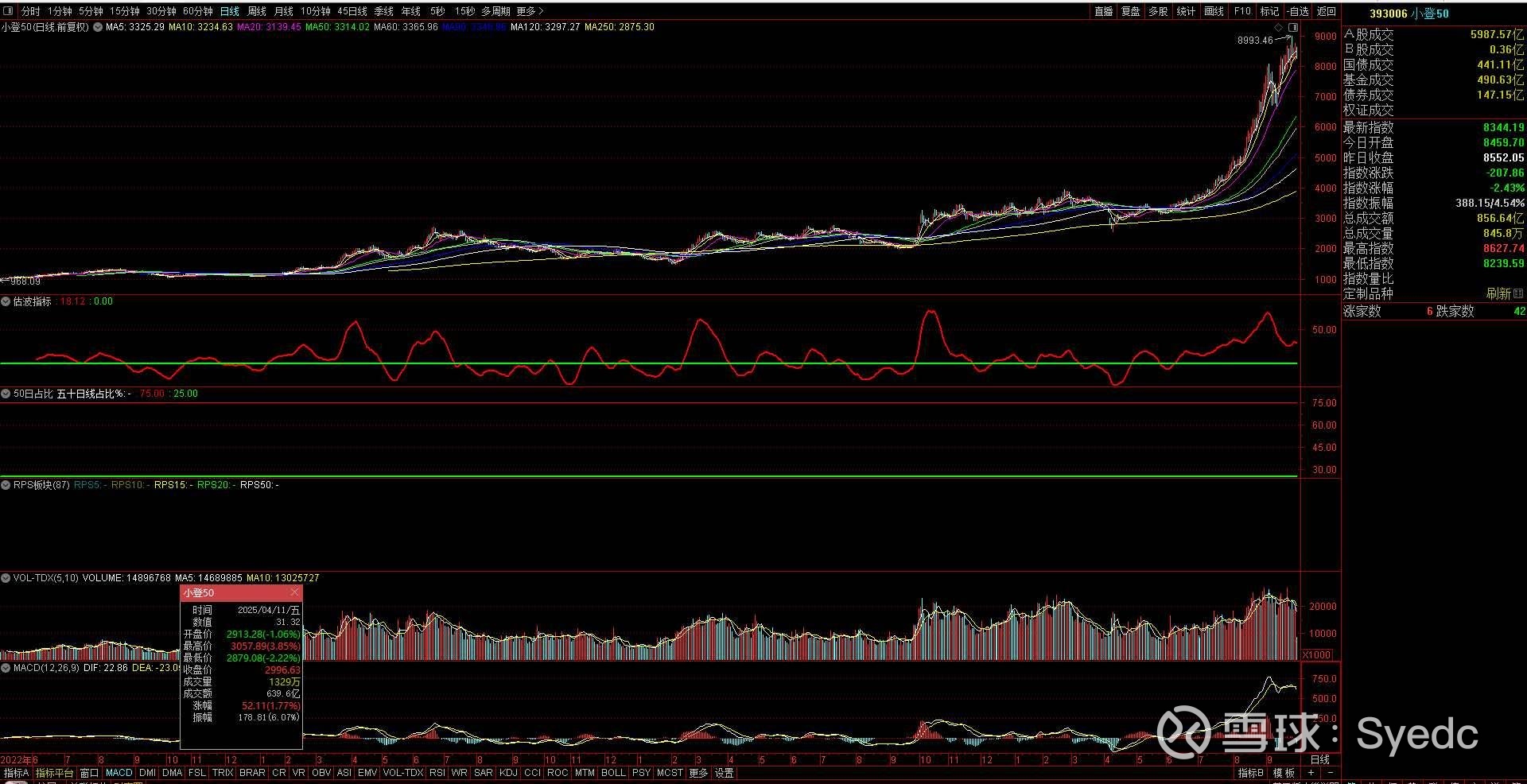Viewport: 1527px width, 784px height.
Task: Expand 更多 period options at the top
Action: coord(530,11)
